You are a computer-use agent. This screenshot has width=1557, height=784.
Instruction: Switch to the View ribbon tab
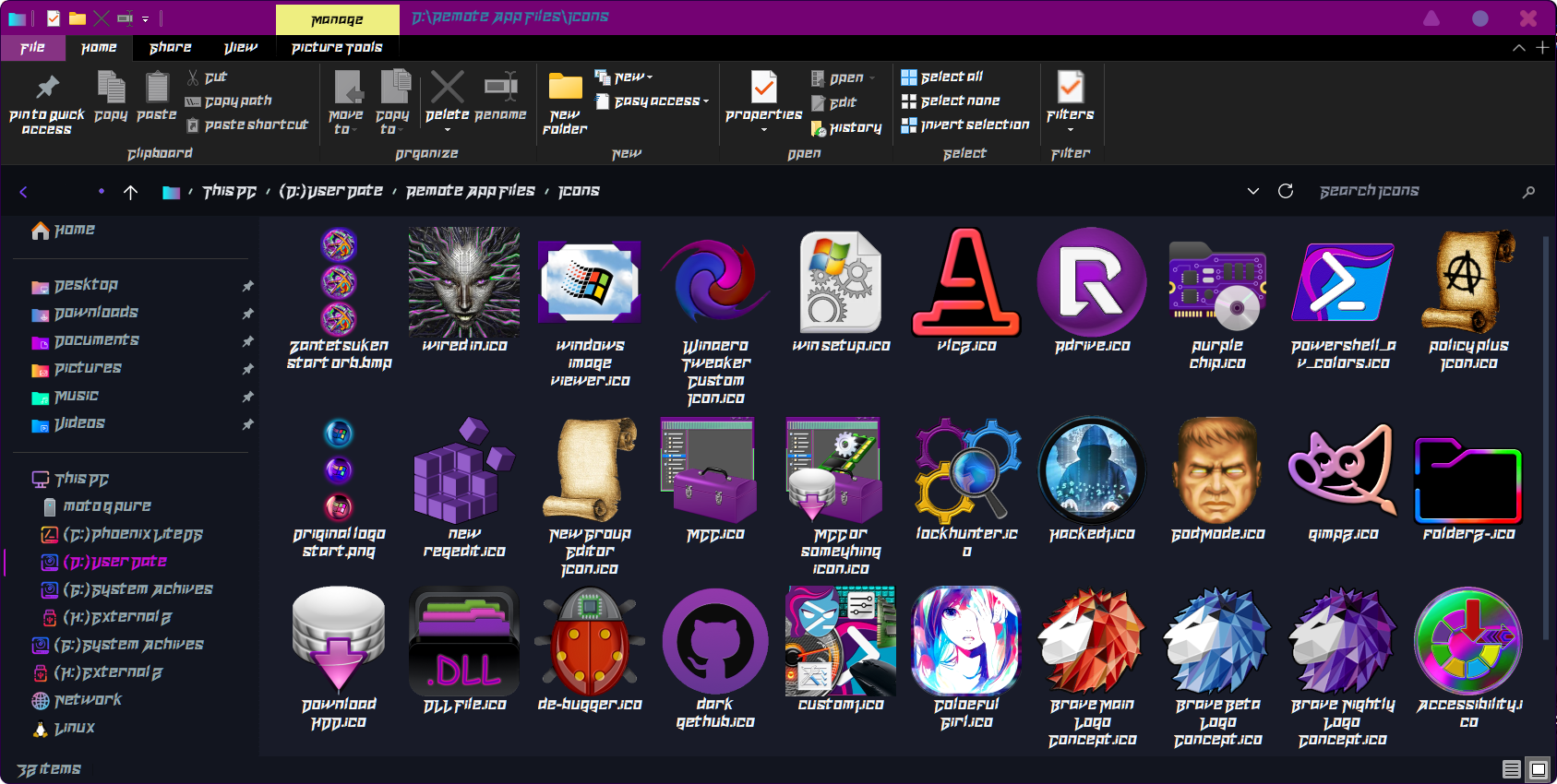(241, 47)
